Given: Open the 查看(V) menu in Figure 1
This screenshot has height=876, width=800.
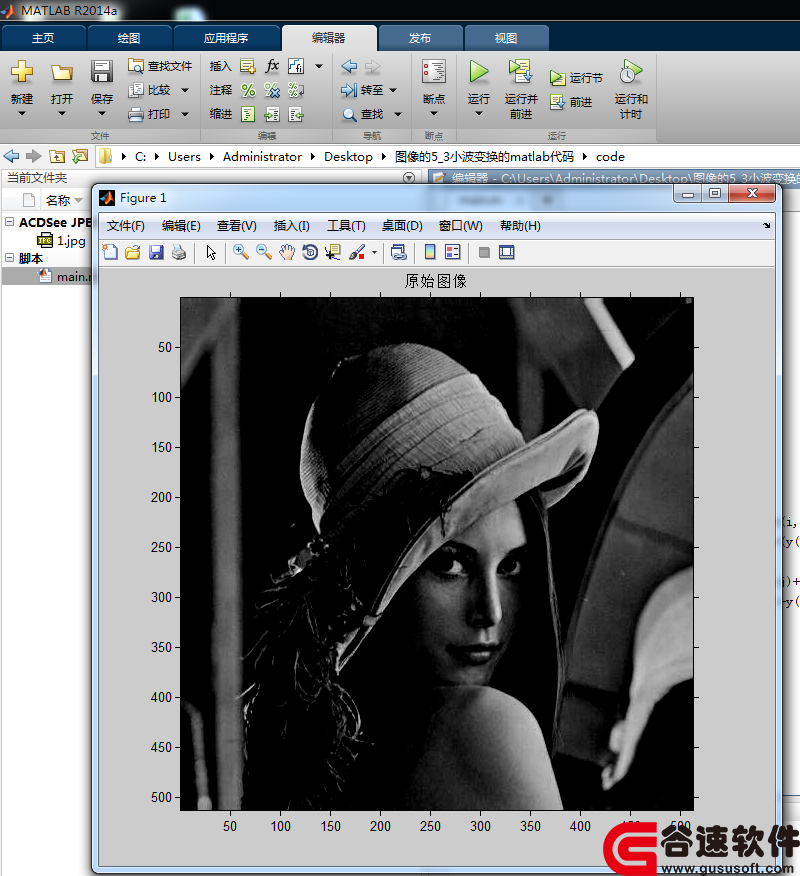Looking at the screenshot, I should tap(237, 226).
